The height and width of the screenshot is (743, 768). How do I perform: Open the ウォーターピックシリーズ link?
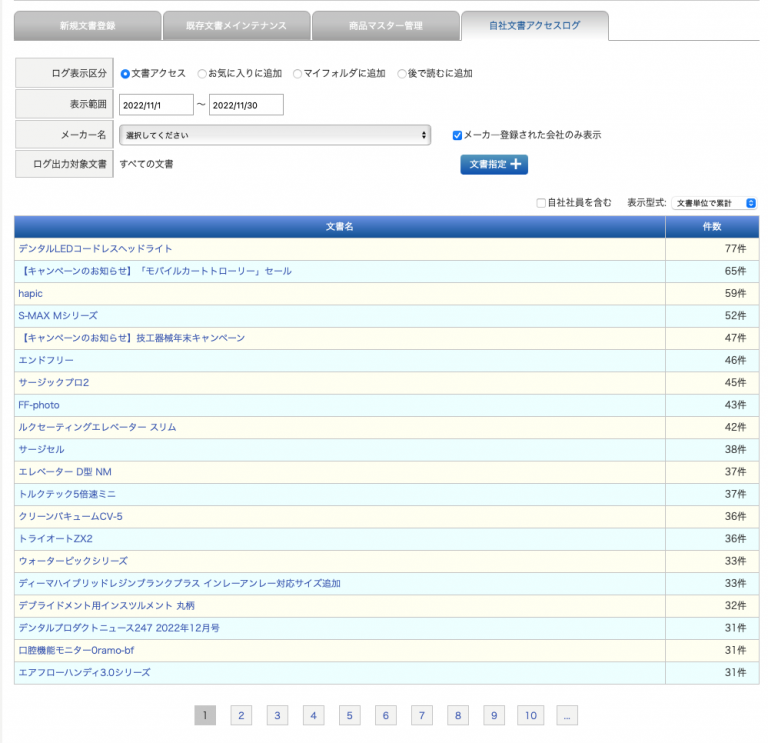click(x=73, y=561)
